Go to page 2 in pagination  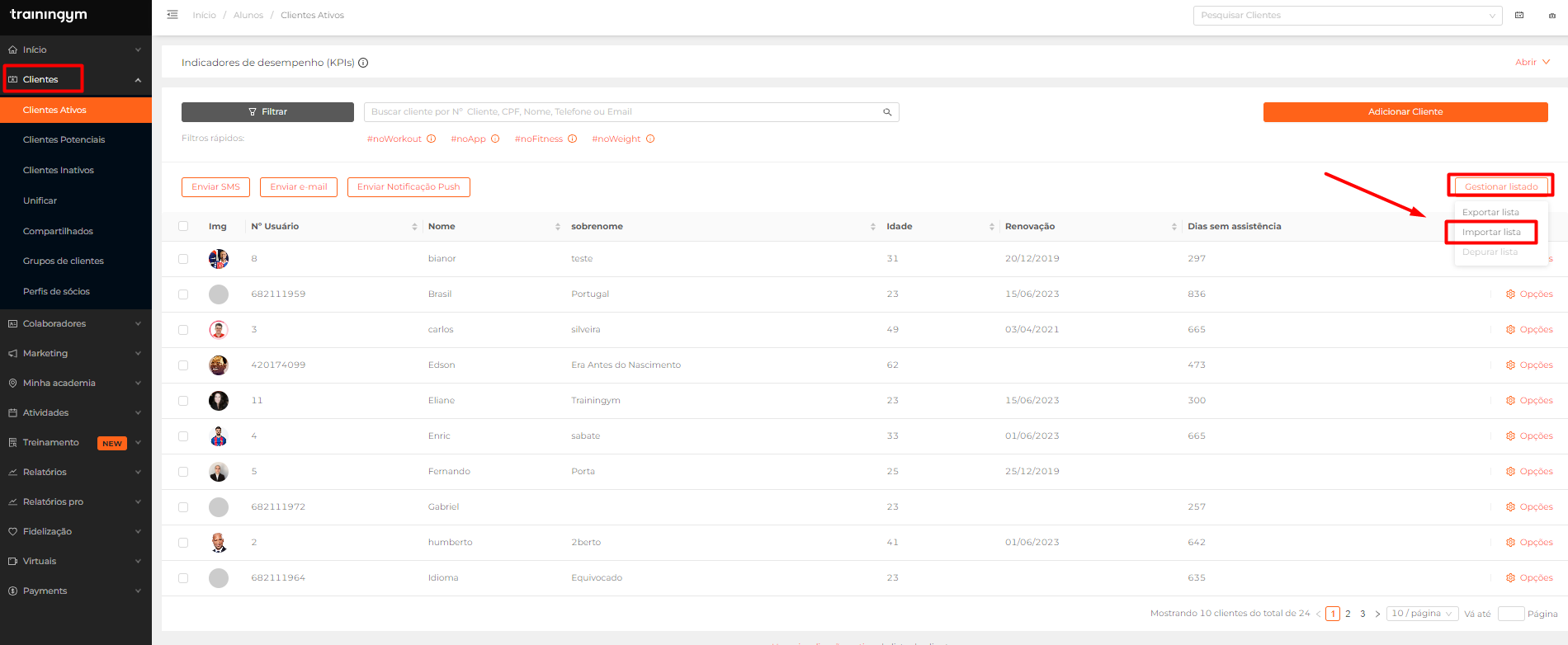pos(1348,614)
